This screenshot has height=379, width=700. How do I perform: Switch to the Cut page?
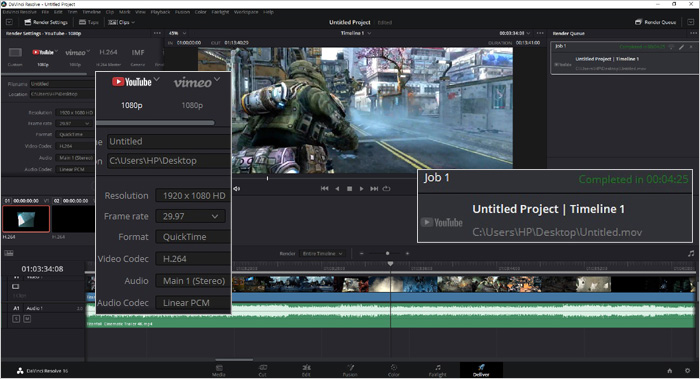[x=262, y=370]
